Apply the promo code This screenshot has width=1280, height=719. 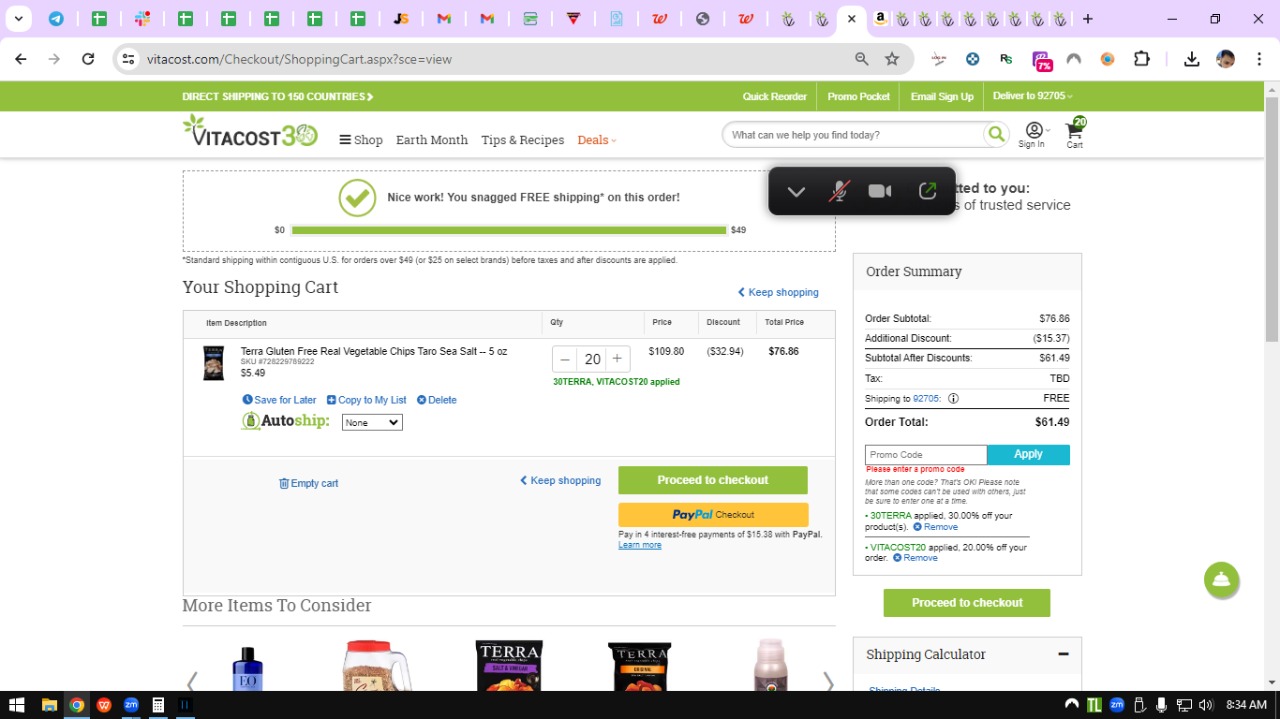[x=1028, y=455]
